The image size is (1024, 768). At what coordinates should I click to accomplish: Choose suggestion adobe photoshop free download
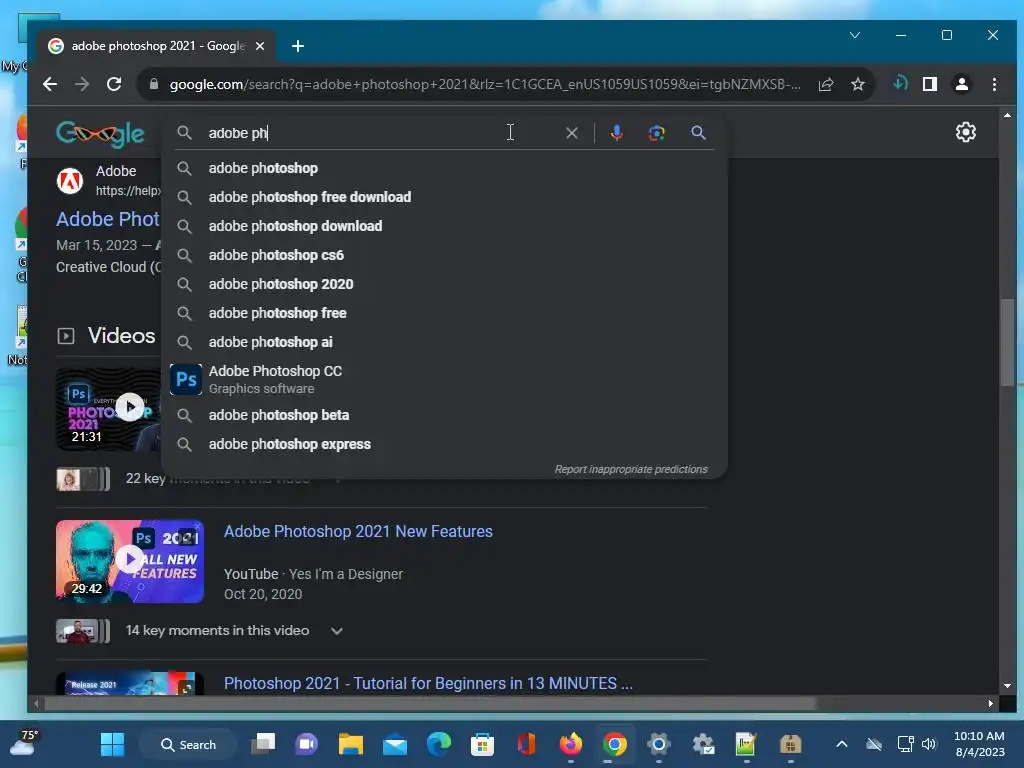coord(444,197)
